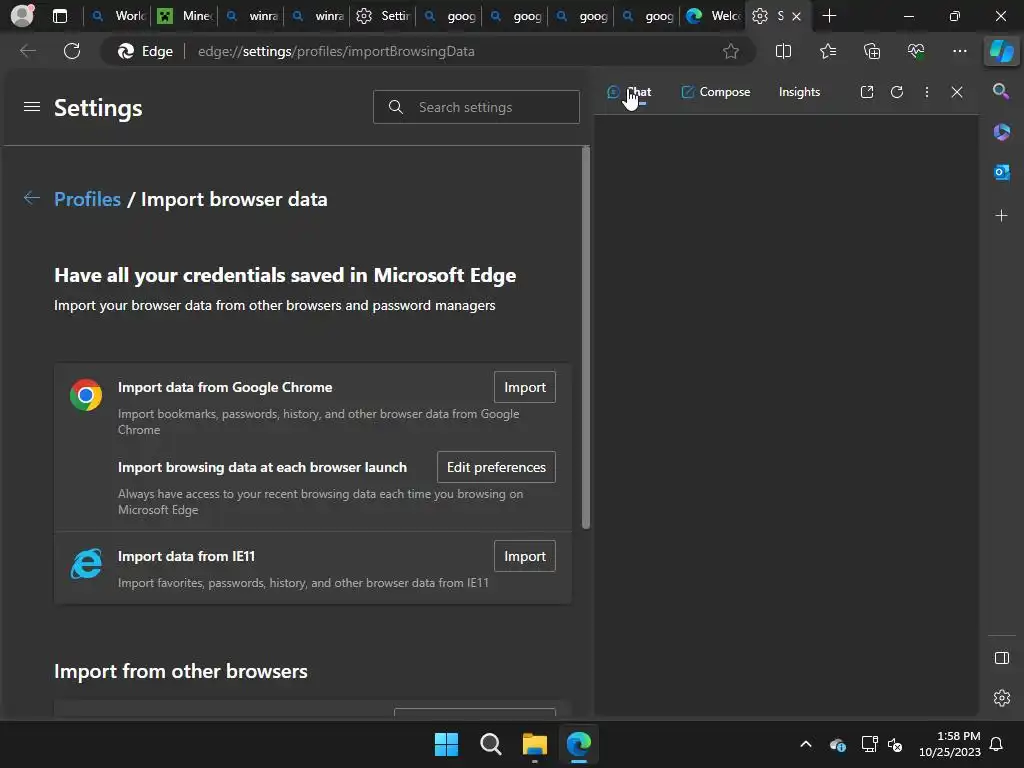Viewport: 1024px width, 768px height.
Task: Import data from Google Chrome button
Action: (x=524, y=387)
